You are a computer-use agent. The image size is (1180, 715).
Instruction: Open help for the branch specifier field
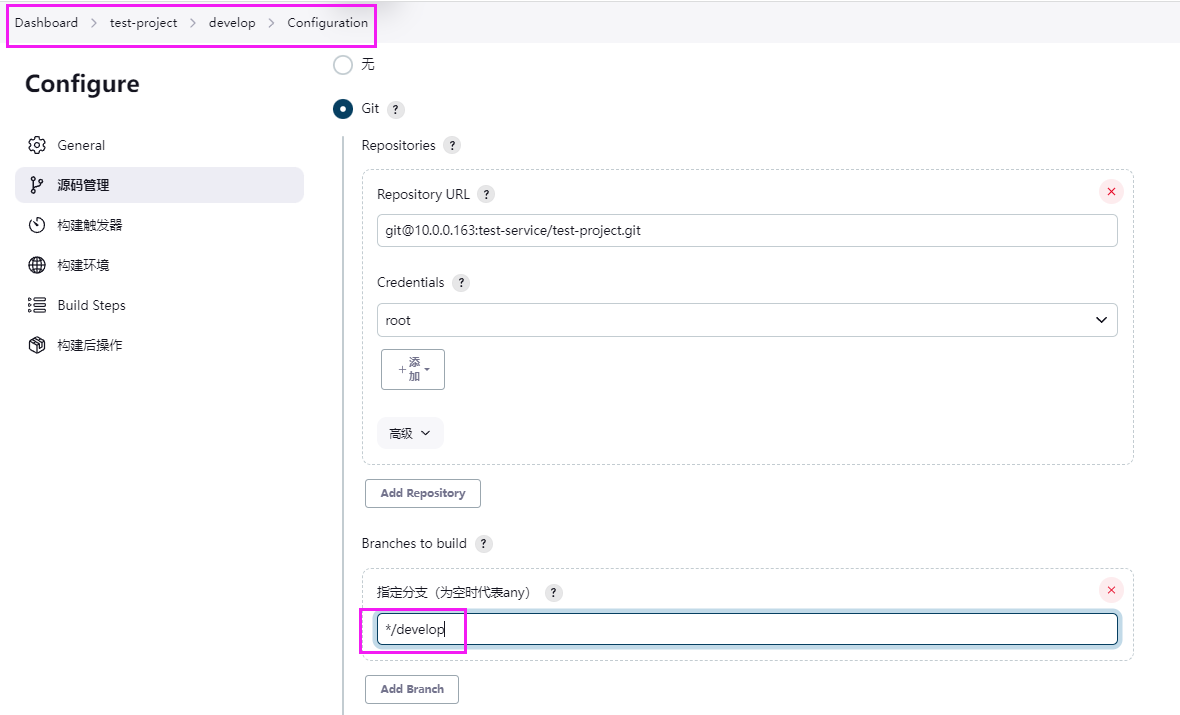pos(553,592)
